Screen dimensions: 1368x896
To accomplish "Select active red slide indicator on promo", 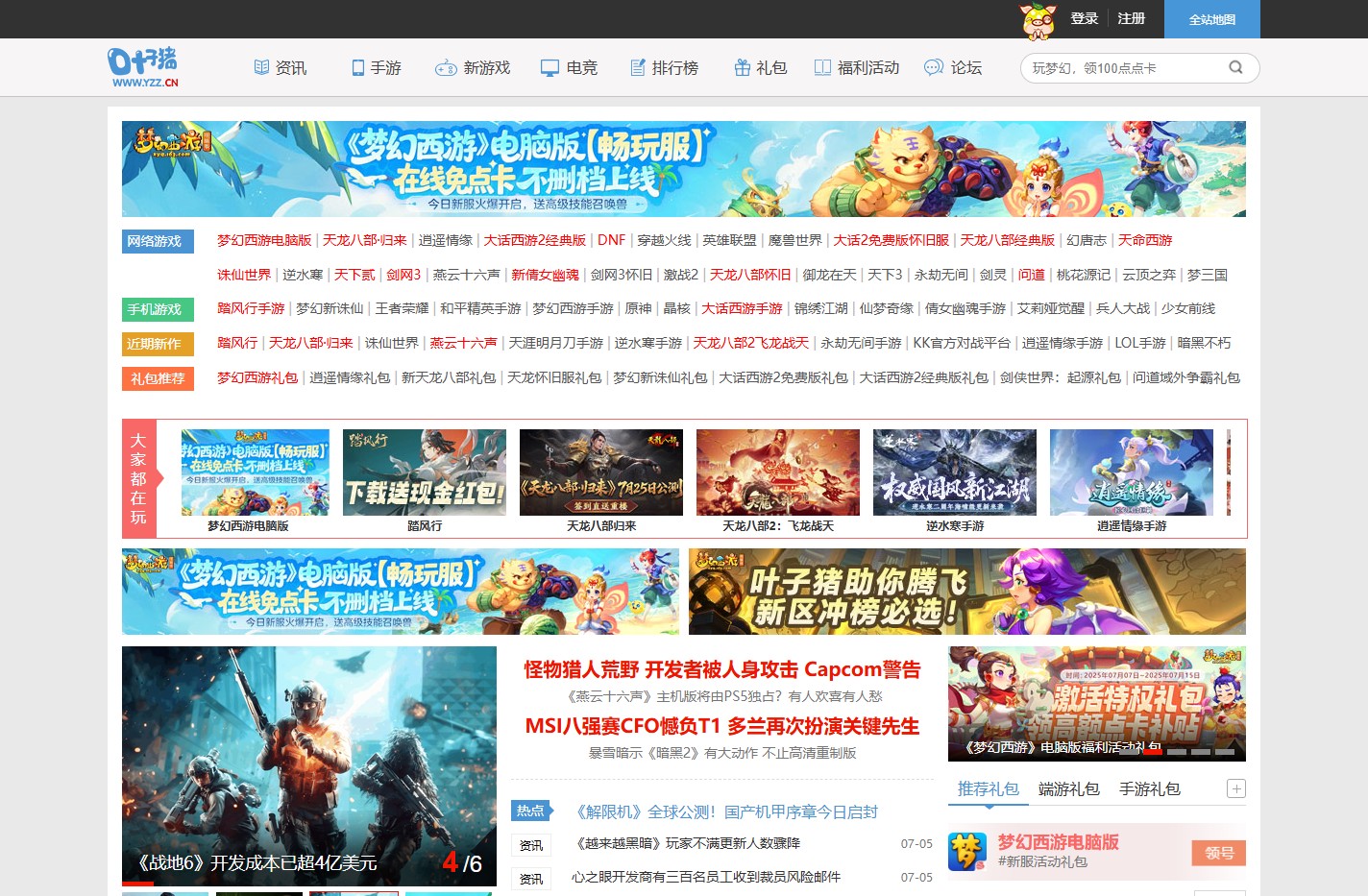I will pos(1153,752).
